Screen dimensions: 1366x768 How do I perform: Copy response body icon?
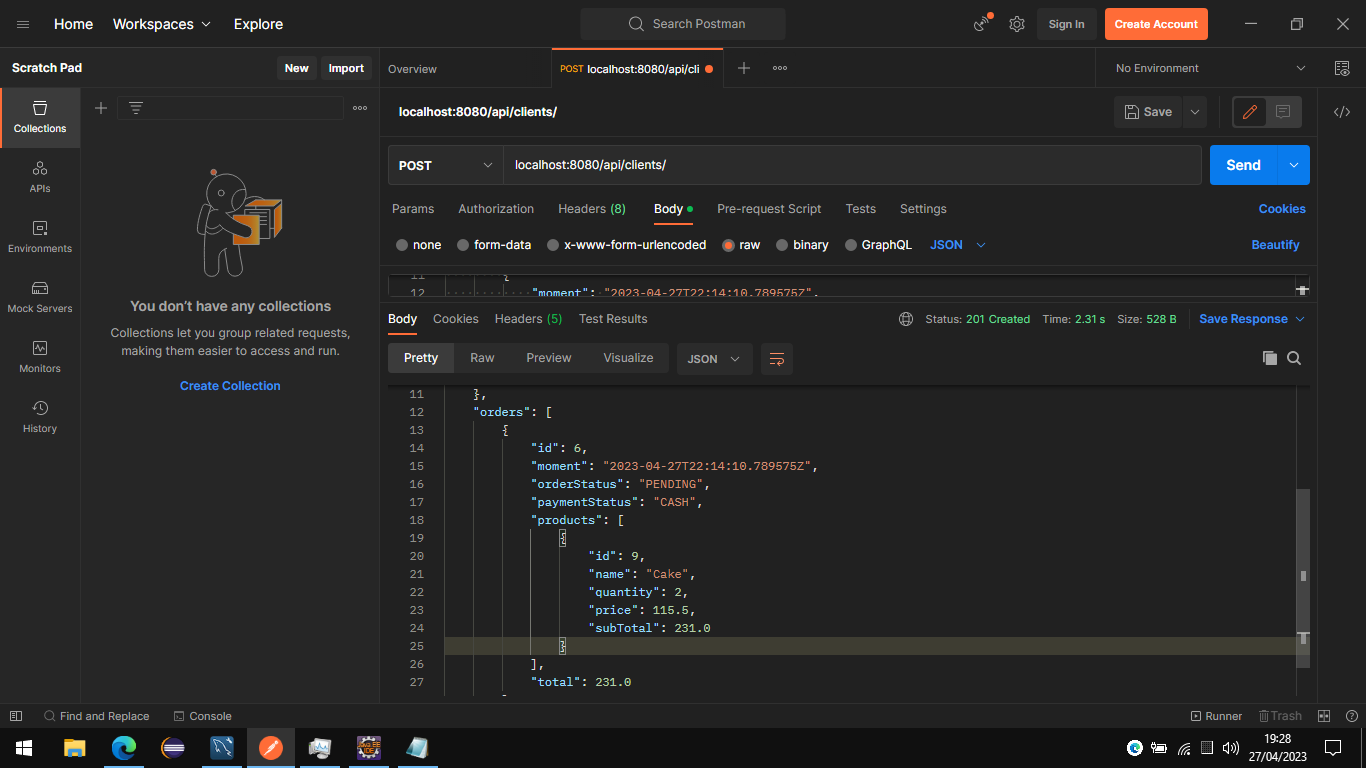[x=1270, y=358]
